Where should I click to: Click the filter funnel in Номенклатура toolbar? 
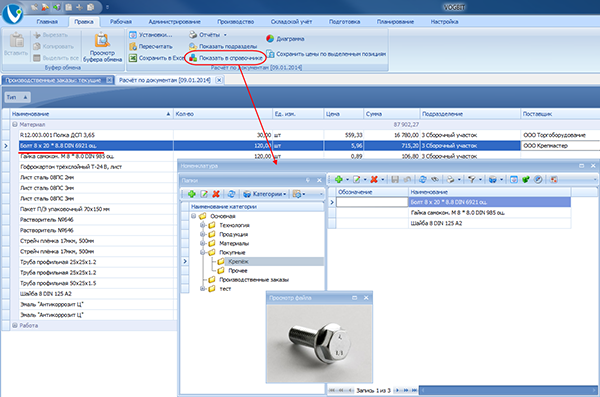(472, 179)
